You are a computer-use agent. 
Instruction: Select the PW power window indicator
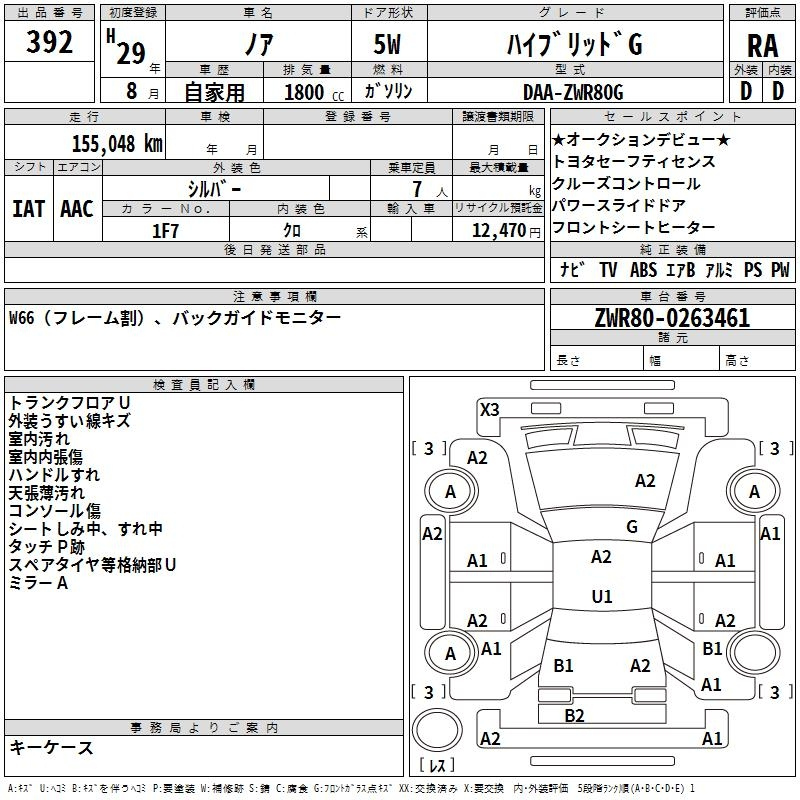[780, 269]
